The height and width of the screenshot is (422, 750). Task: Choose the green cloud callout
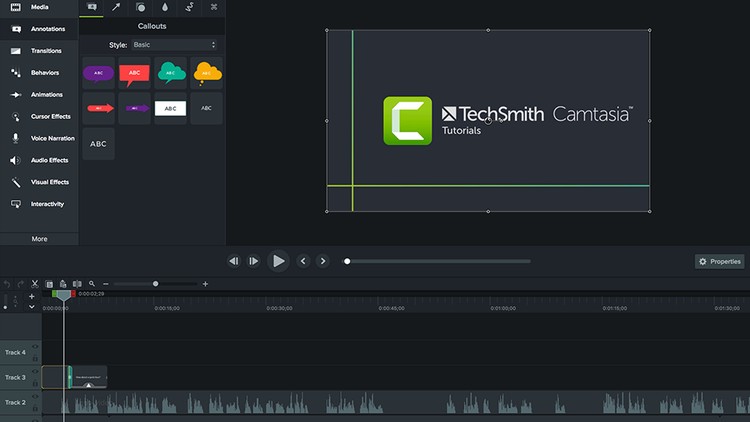(x=170, y=73)
